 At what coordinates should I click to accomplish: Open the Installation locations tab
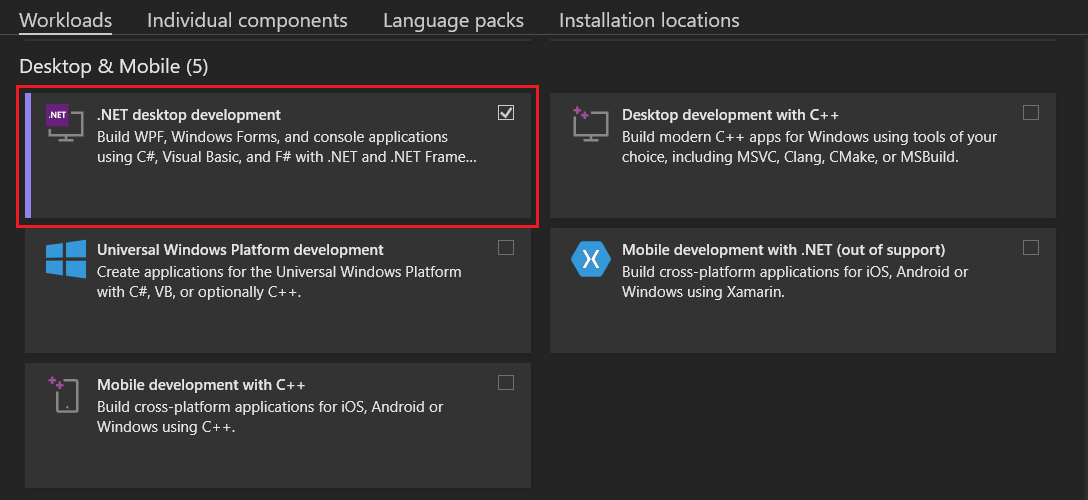pyautogui.click(x=649, y=20)
